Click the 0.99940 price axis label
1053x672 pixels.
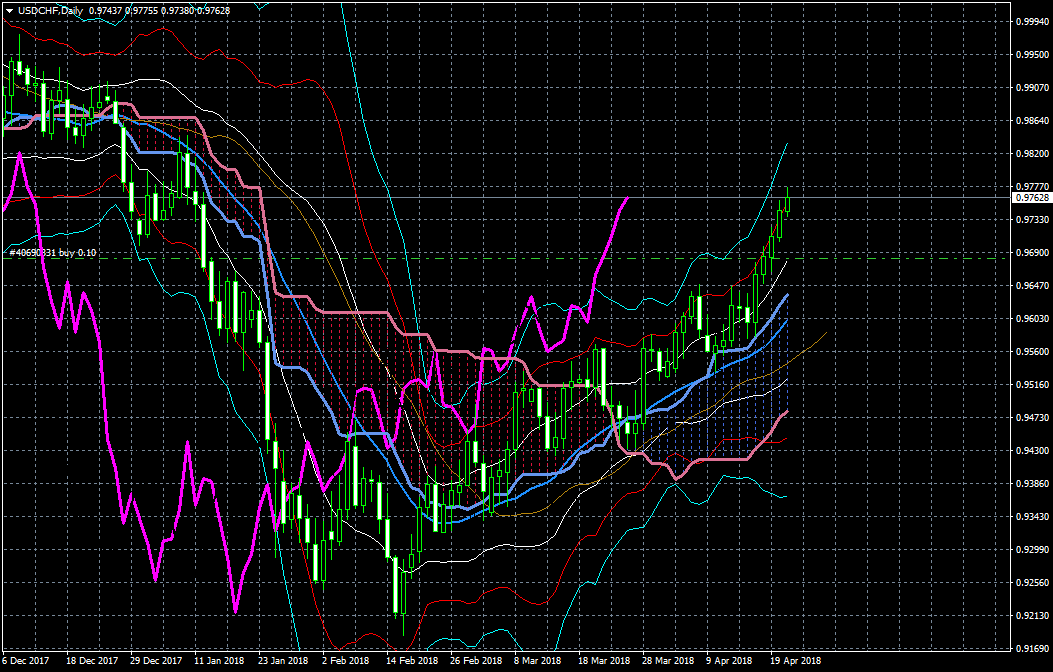tap(1029, 21)
